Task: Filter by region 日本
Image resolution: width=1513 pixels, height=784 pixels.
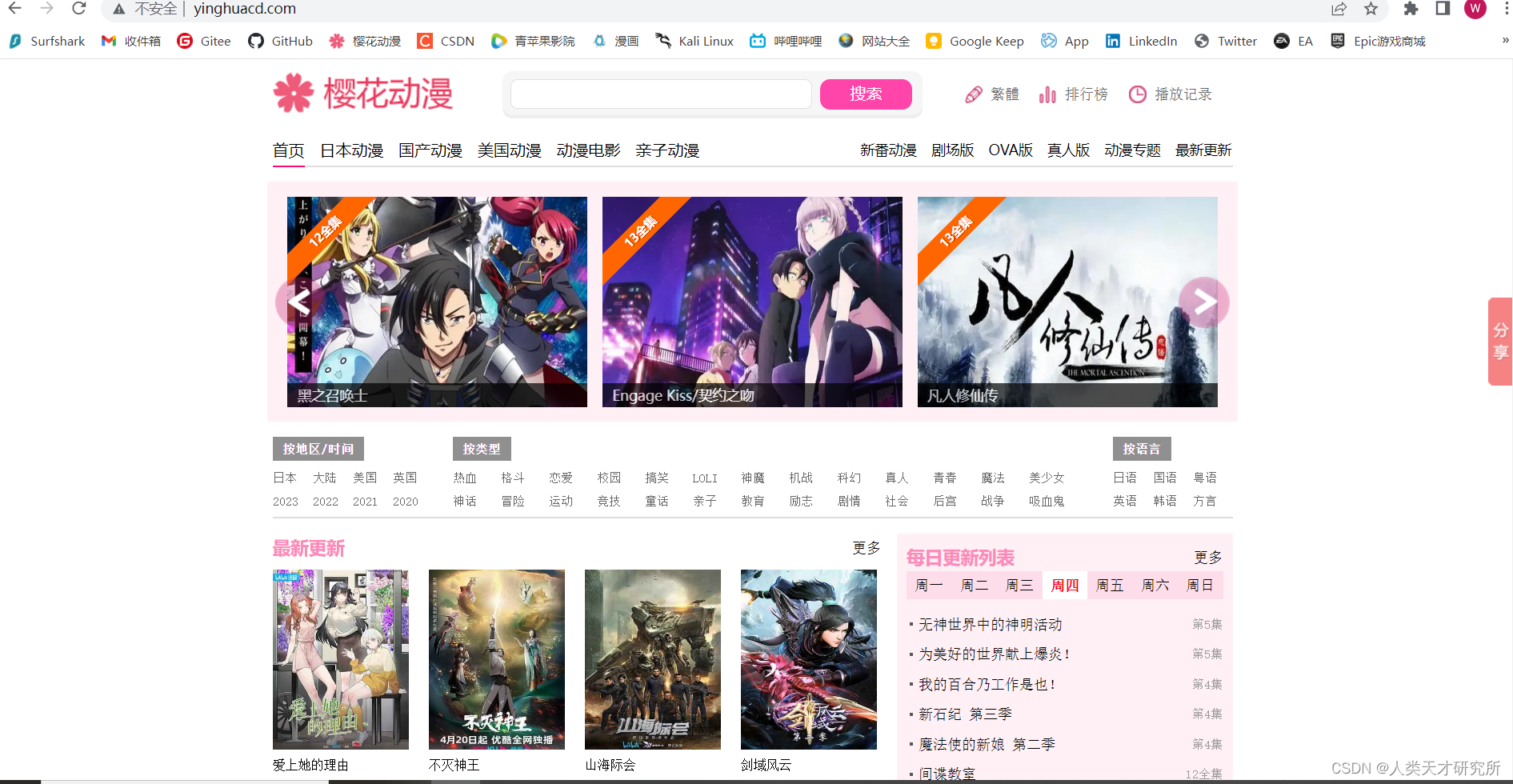Action: pos(285,478)
